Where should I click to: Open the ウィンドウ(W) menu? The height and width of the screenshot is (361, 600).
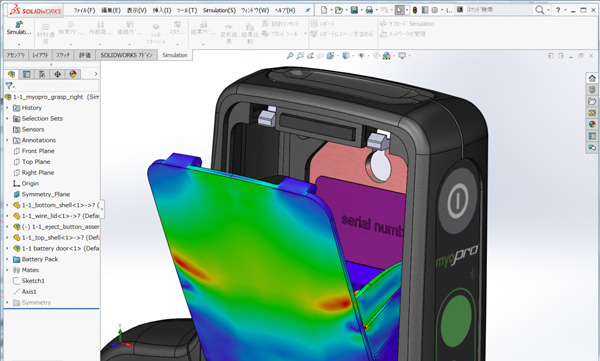tap(255, 10)
